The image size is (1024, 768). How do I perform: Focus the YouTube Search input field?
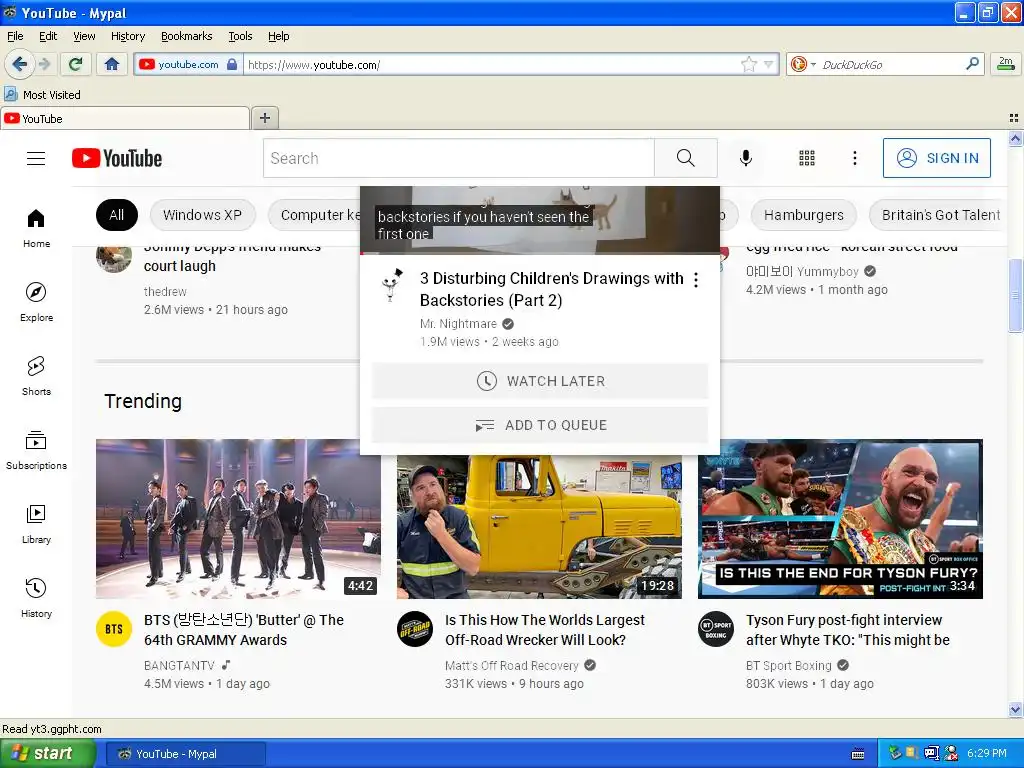pyautogui.click(x=458, y=158)
